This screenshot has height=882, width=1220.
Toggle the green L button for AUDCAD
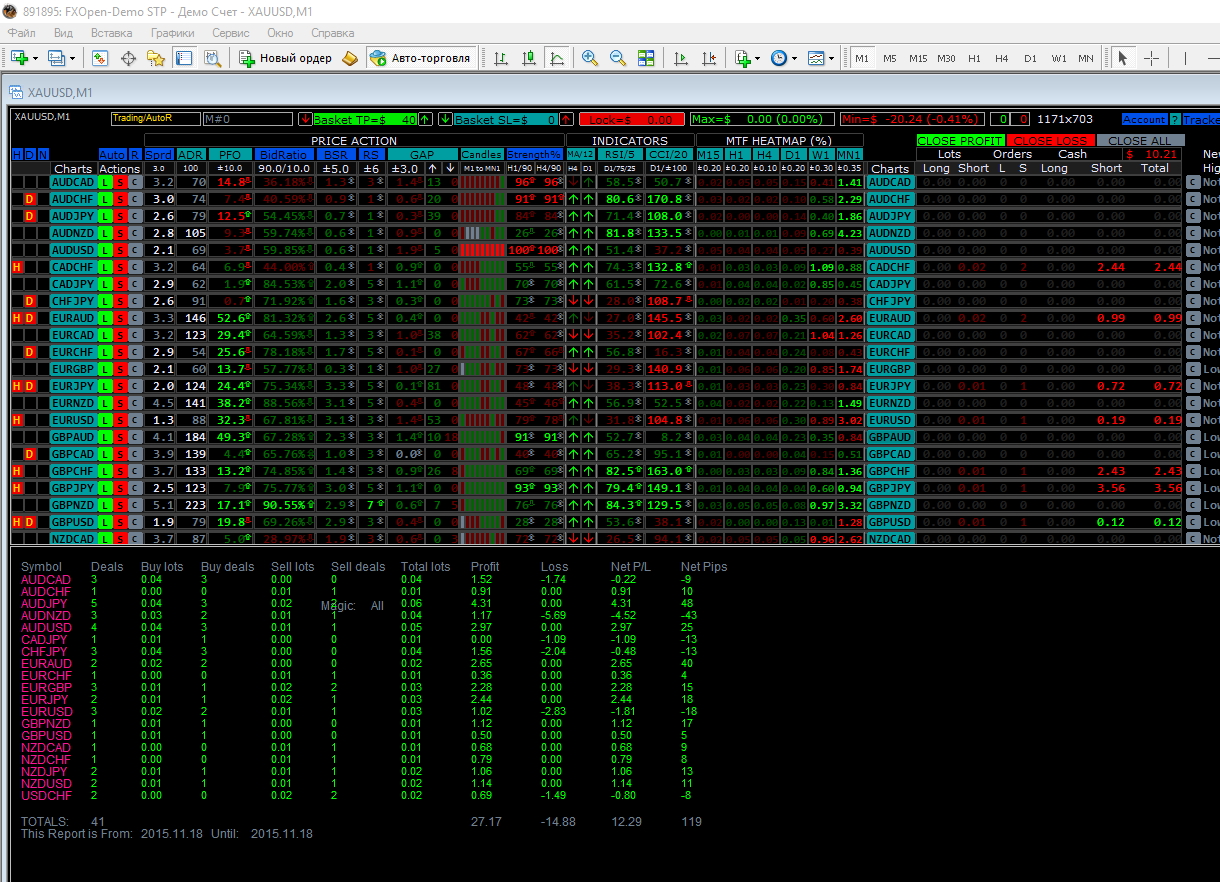106,183
